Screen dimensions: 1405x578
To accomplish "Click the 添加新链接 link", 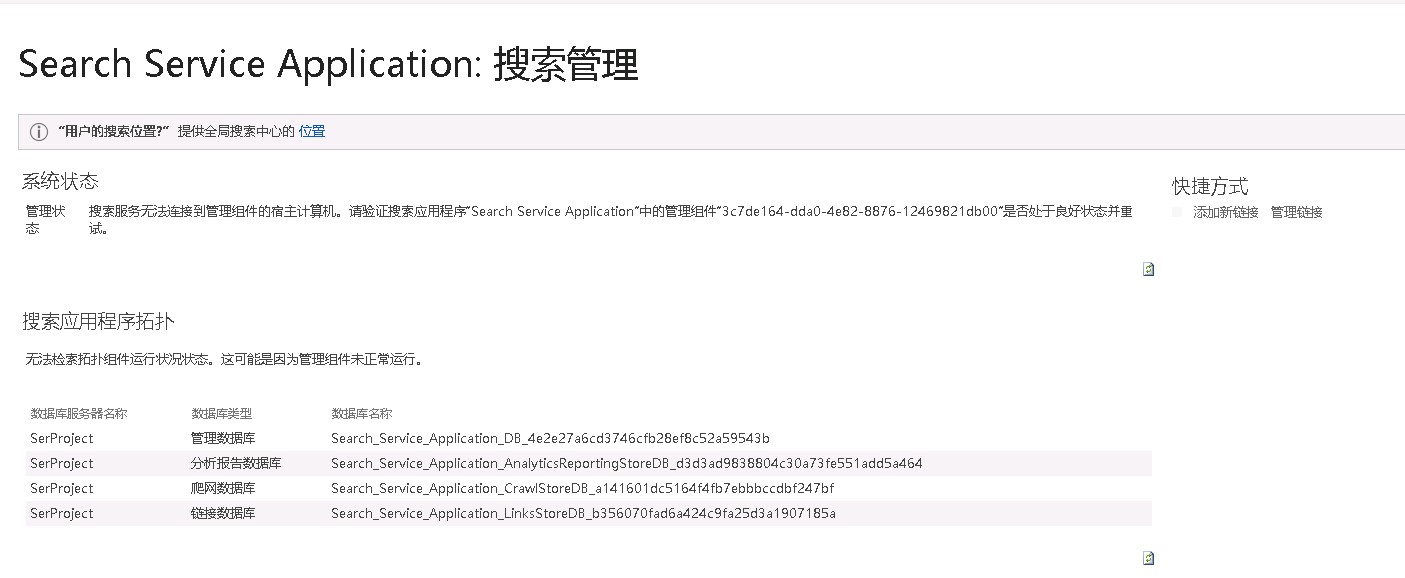I will click(1225, 212).
